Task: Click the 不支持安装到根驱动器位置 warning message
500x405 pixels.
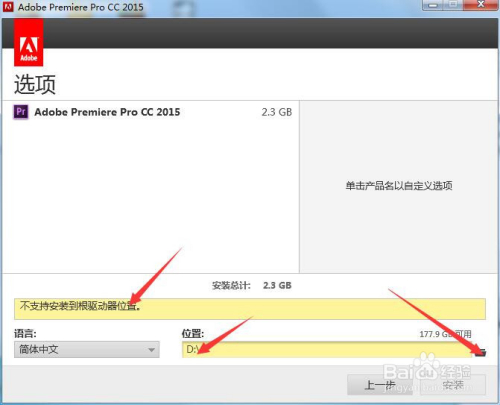Action: click(250, 309)
